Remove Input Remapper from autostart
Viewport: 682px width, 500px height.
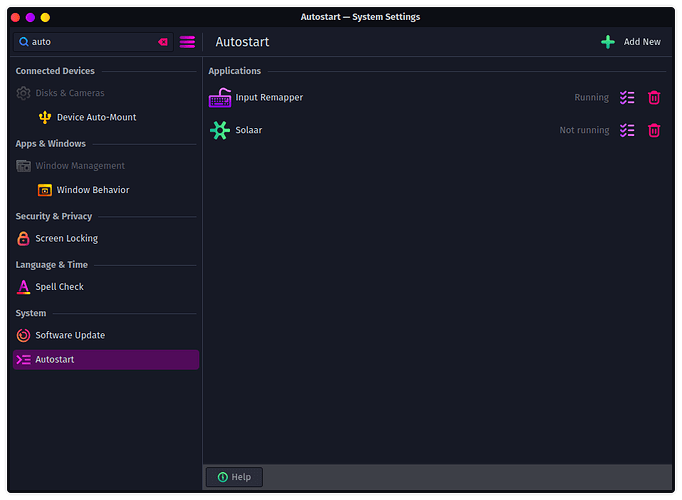point(654,97)
